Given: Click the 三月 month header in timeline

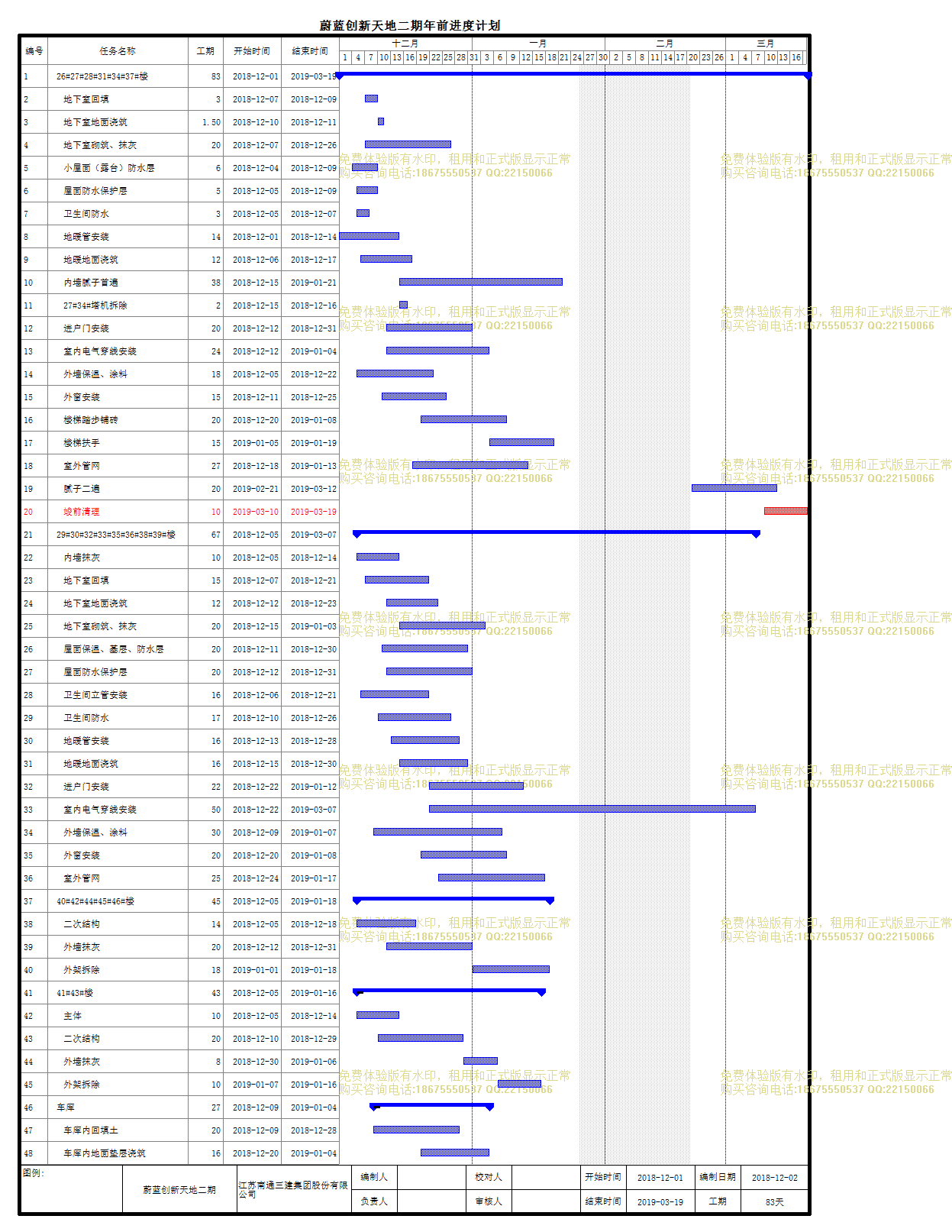Looking at the screenshot, I should point(766,44).
